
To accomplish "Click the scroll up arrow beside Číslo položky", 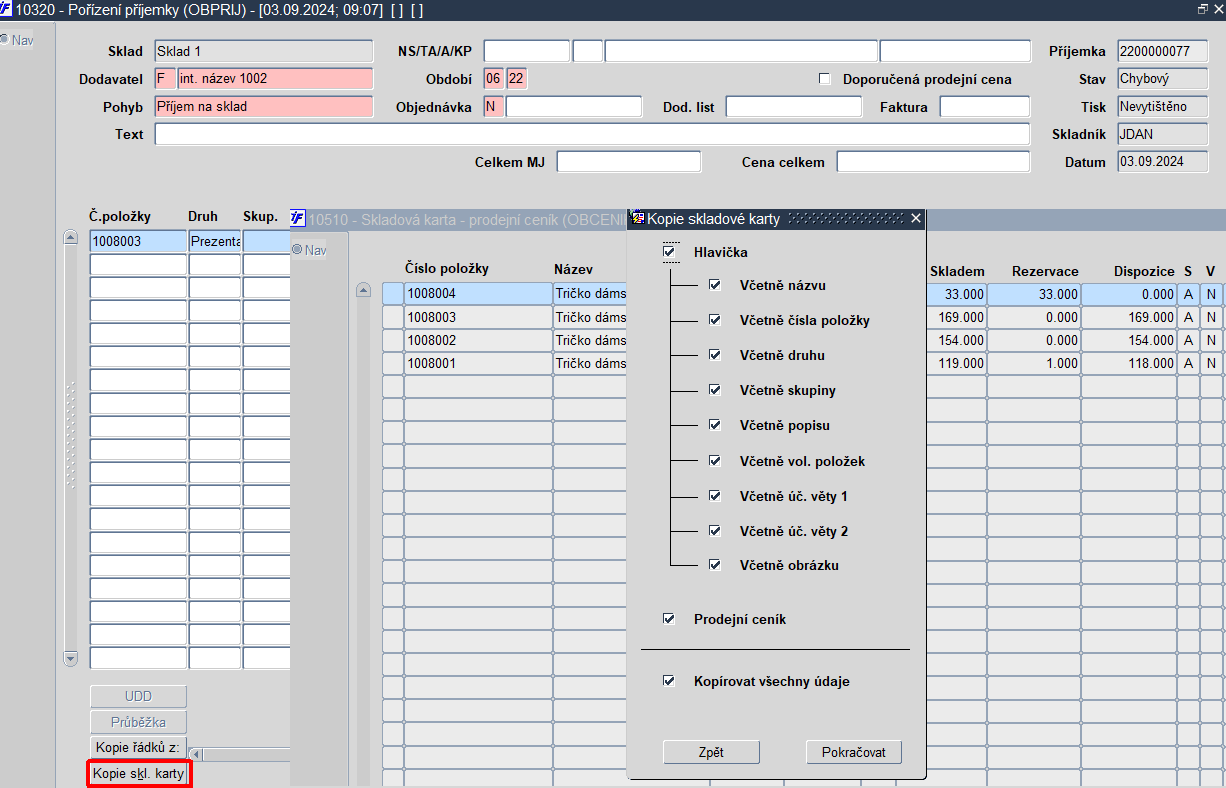I will point(364,291).
